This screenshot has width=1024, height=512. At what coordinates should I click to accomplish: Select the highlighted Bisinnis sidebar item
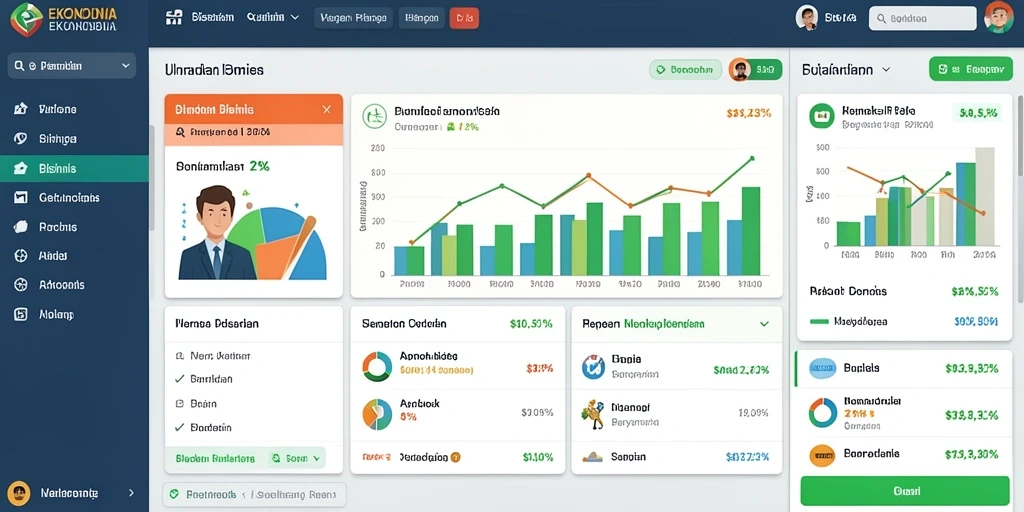pos(74,168)
